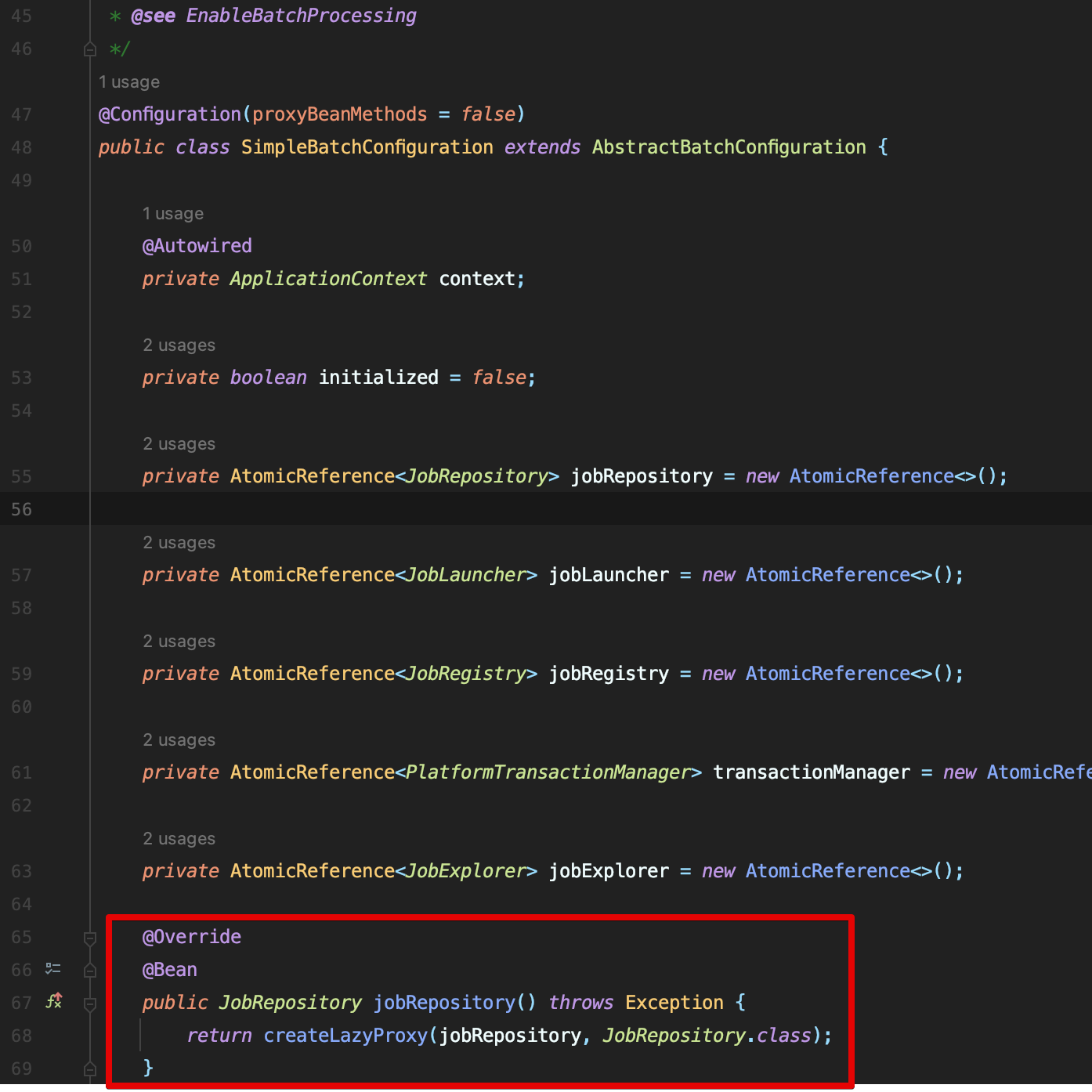Screen dimensions: 1092x1092
Task: Open the 2 usages hint above the jobLauncher field
Action: pyautogui.click(x=179, y=543)
